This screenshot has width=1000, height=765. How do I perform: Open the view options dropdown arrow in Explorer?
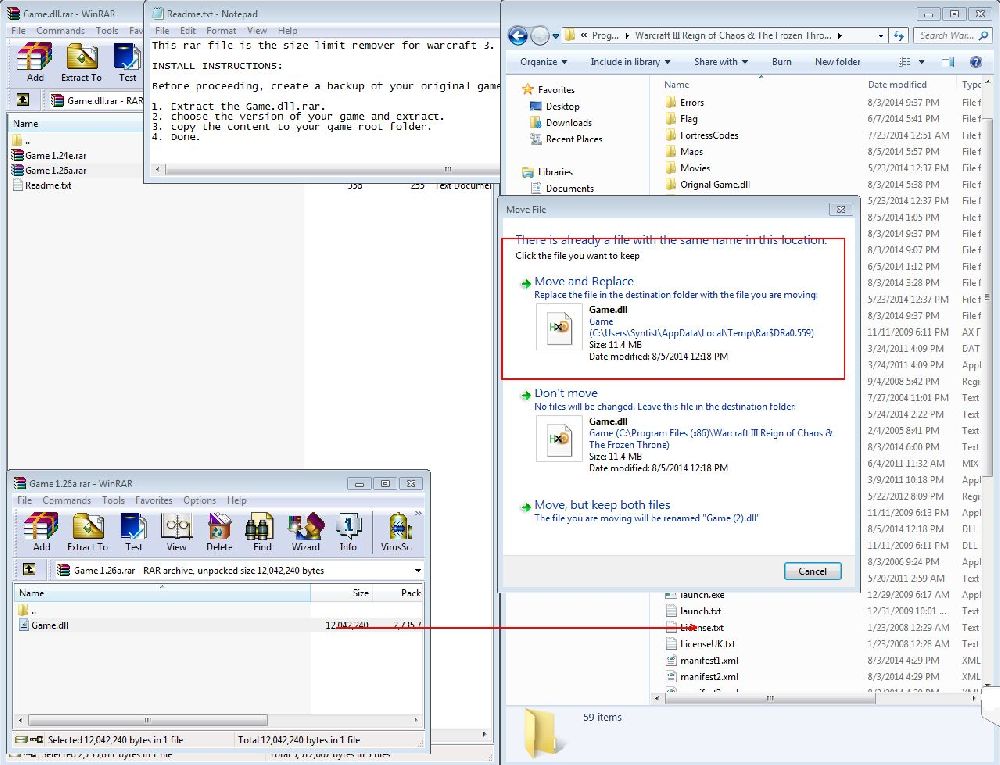[922, 62]
